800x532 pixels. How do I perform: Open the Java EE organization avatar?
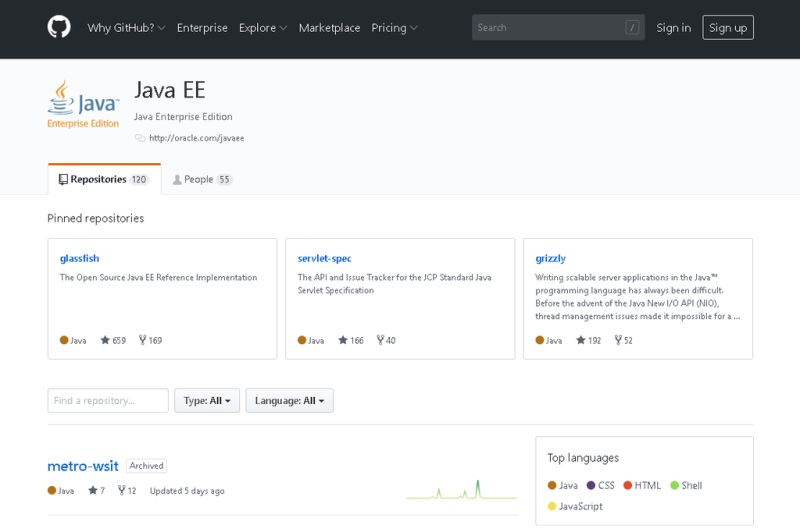coord(83,104)
